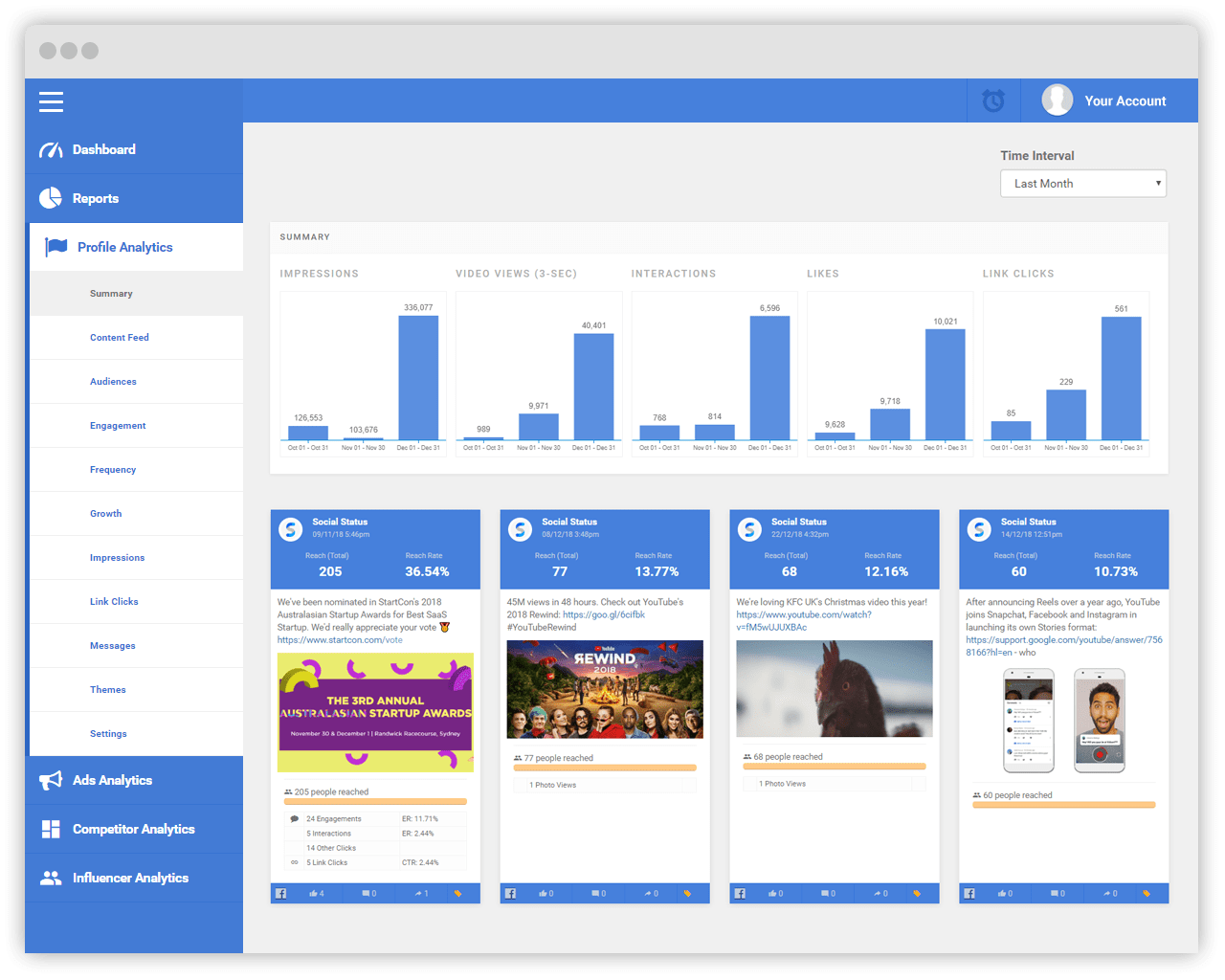1225x980 pixels.
Task: Open the Settings submenu item
Action: point(136,734)
